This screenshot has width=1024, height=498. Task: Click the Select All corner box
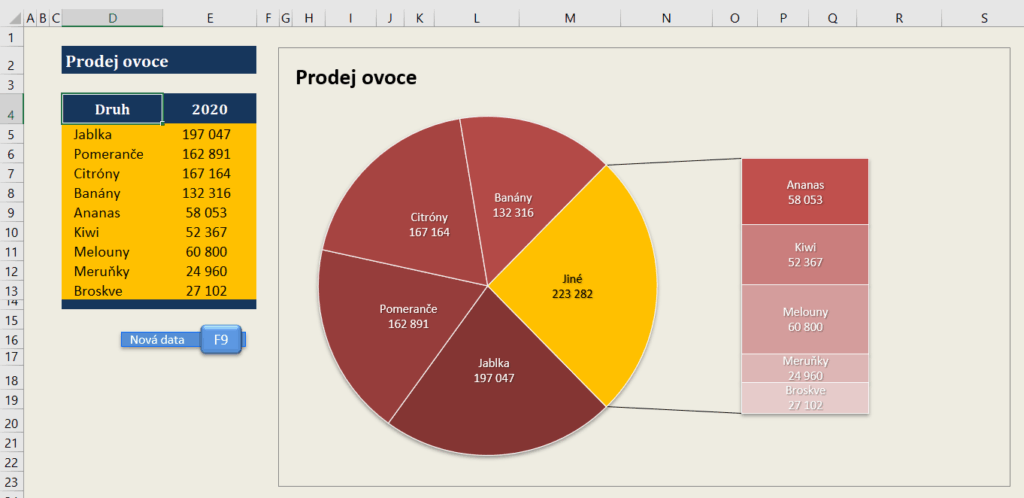12,18
